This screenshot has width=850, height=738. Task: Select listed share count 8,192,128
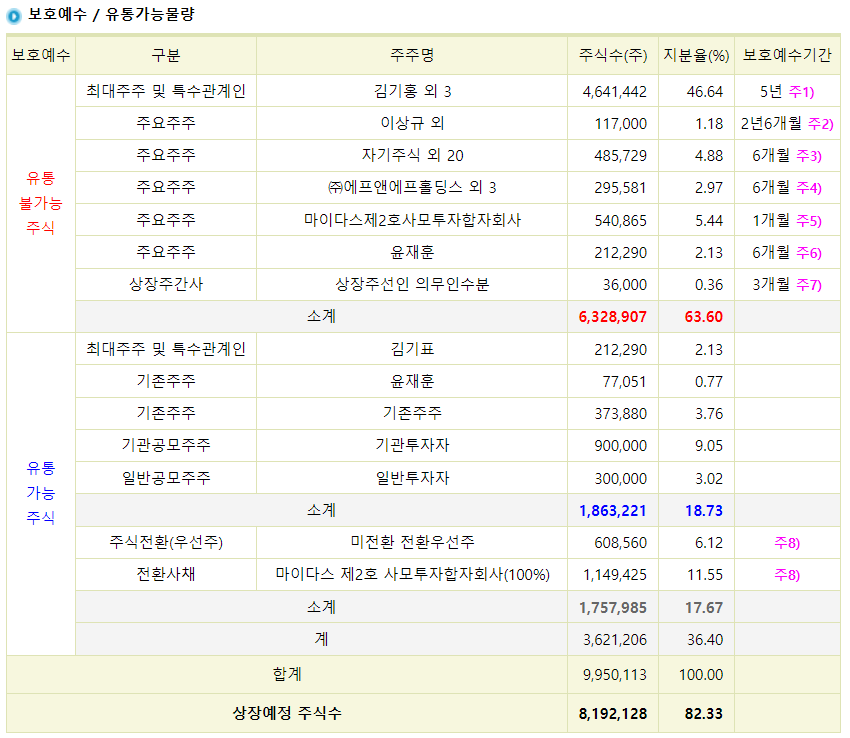click(613, 713)
